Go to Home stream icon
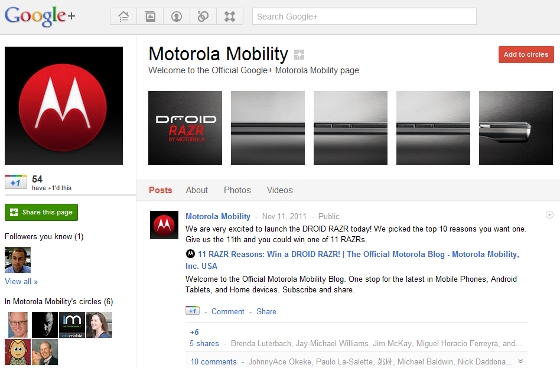 coord(124,16)
